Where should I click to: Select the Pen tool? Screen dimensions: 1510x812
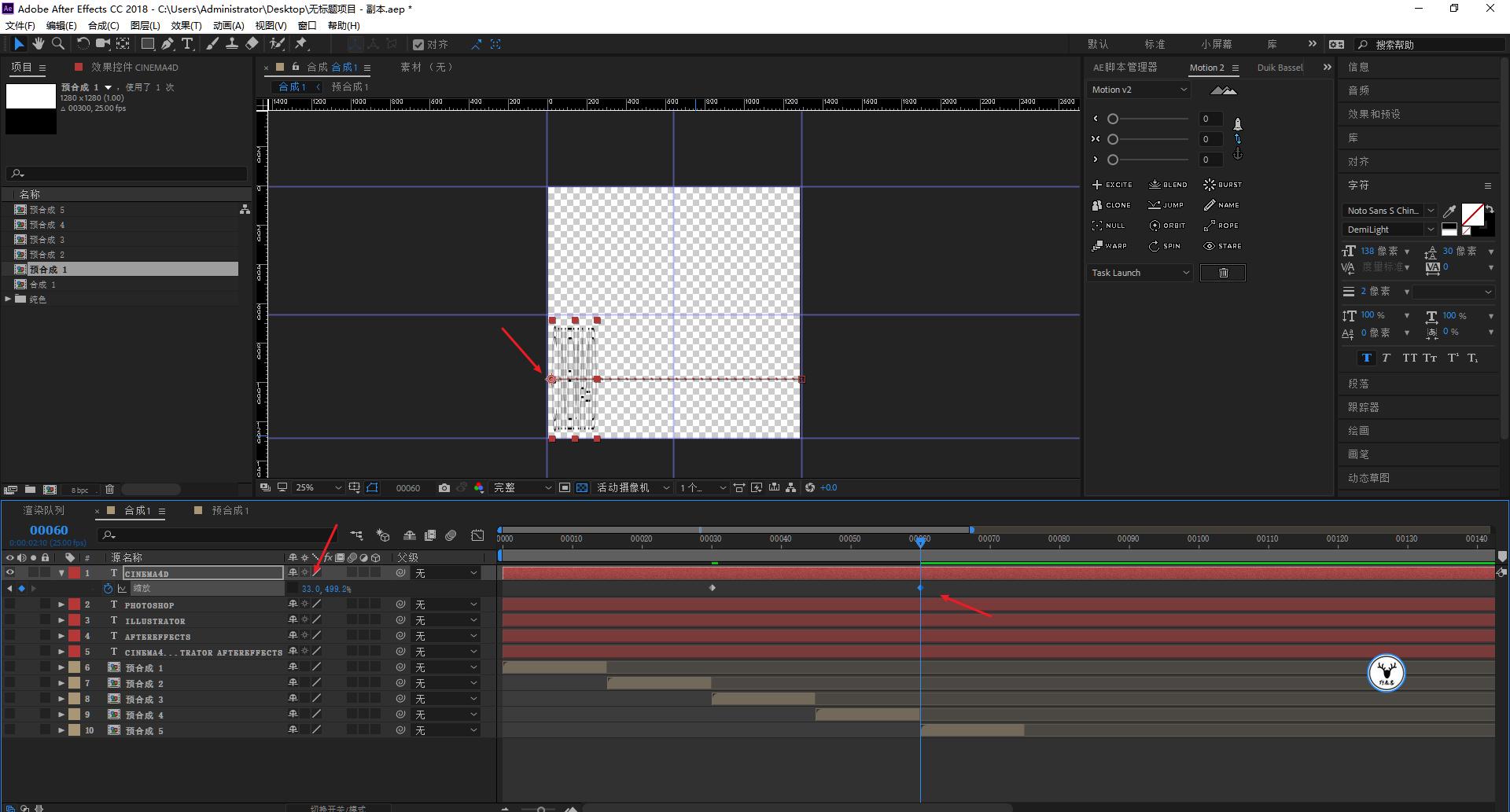168,44
